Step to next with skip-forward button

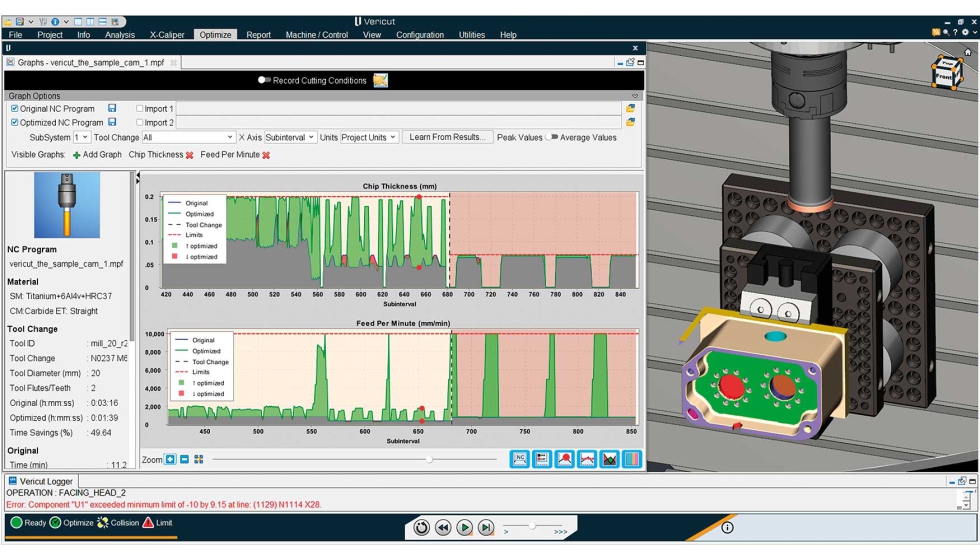[x=486, y=528]
